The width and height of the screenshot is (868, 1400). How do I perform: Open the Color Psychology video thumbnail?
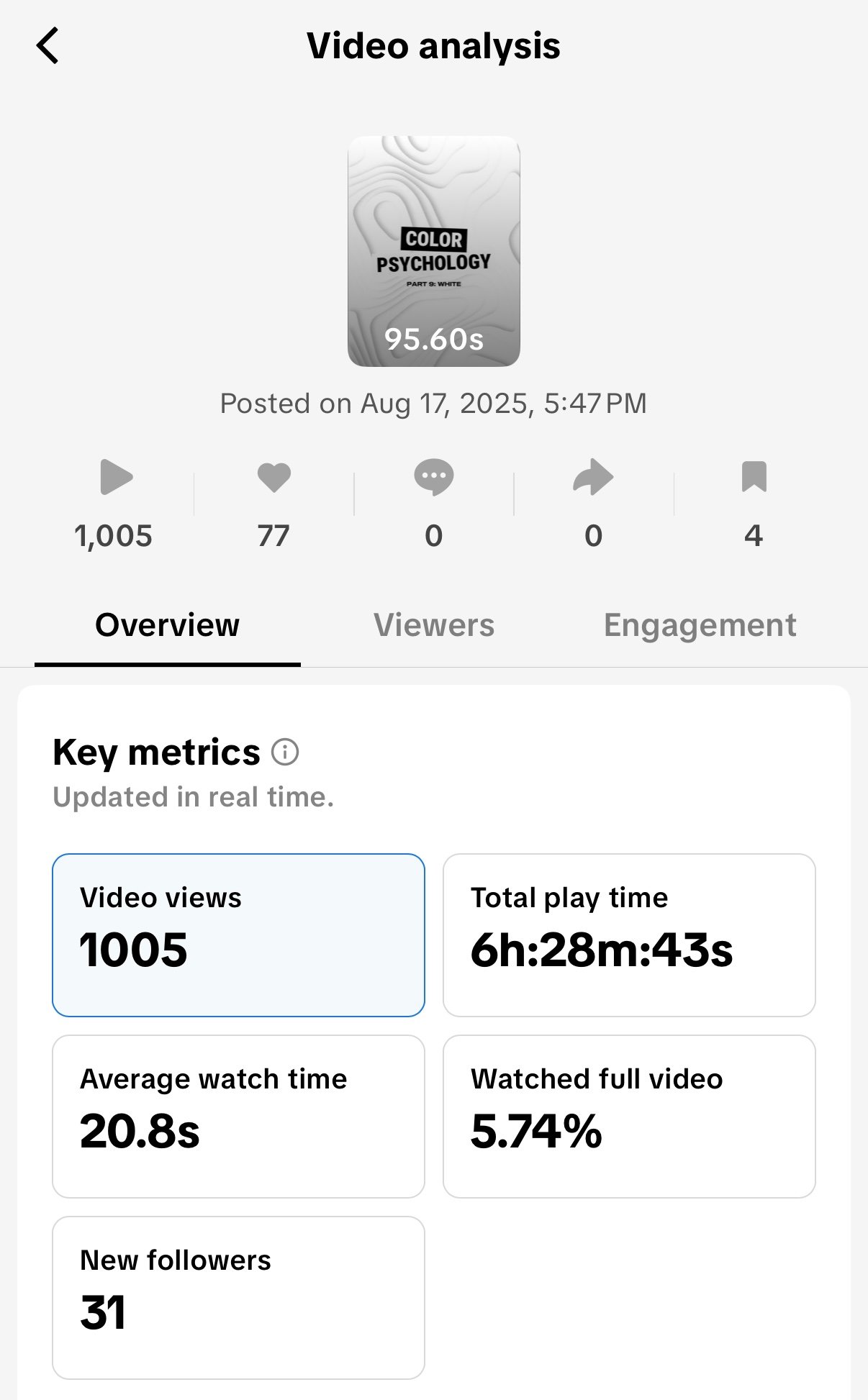tap(433, 251)
